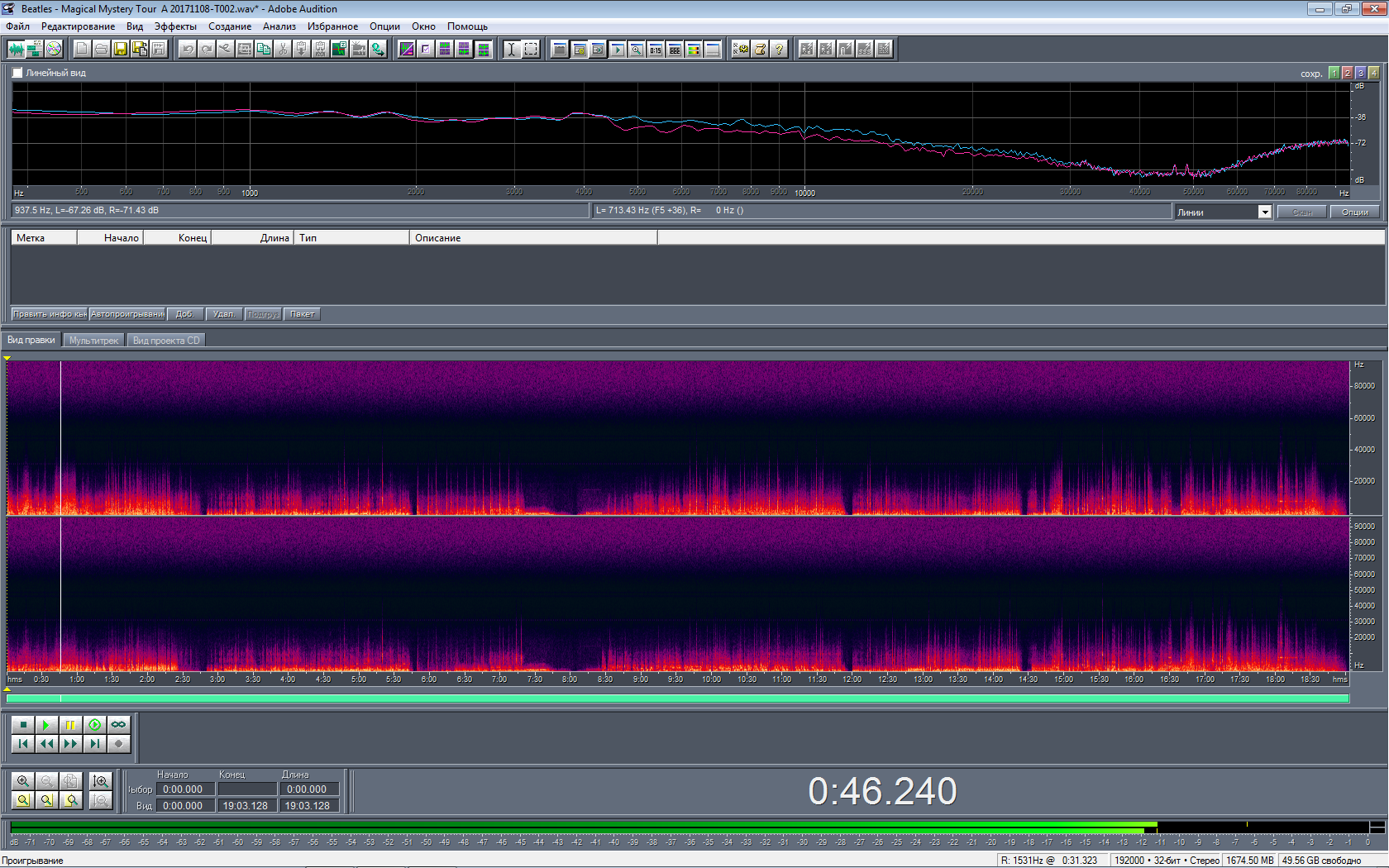Open the Эффекты menu
This screenshot has height=868, width=1389.
click(175, 26)
